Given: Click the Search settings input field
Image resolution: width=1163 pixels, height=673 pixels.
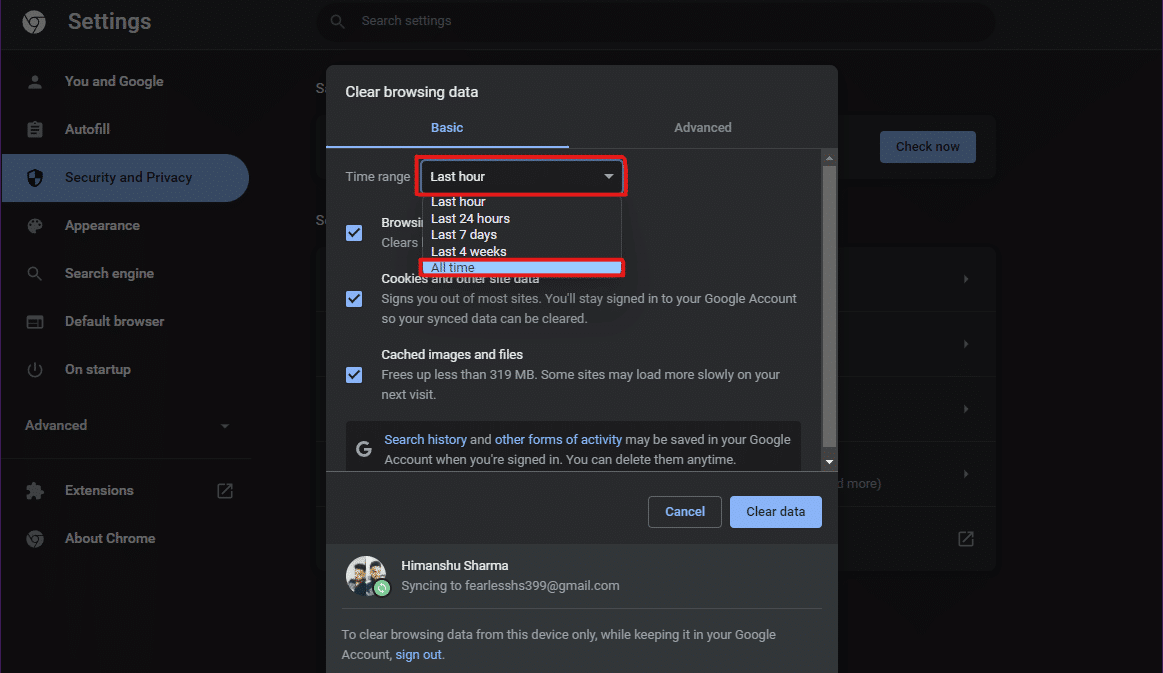Looking at the screenshot, I should [656, 22].
